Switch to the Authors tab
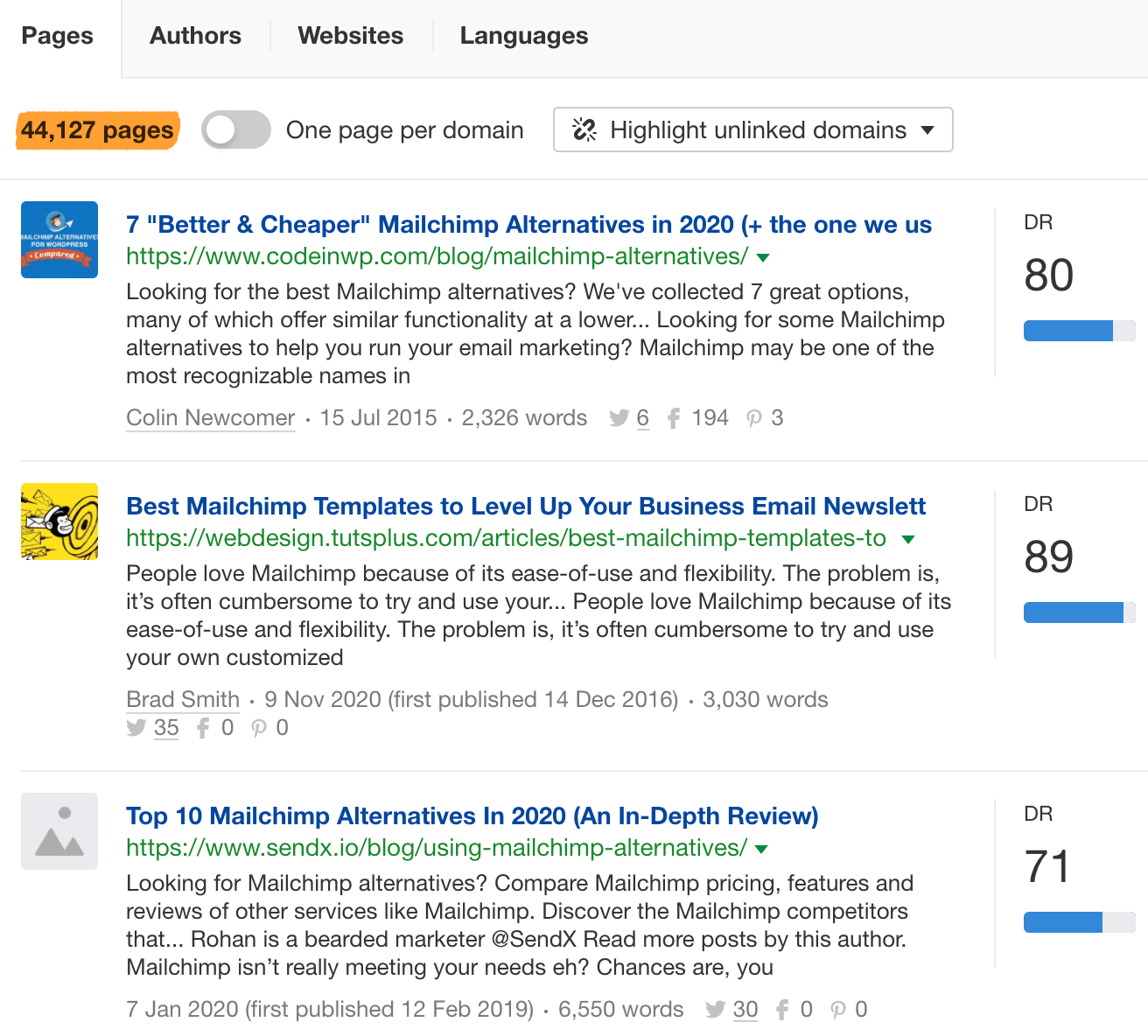This screenshot has height=1036, width=1148. [x=195, y=36]
